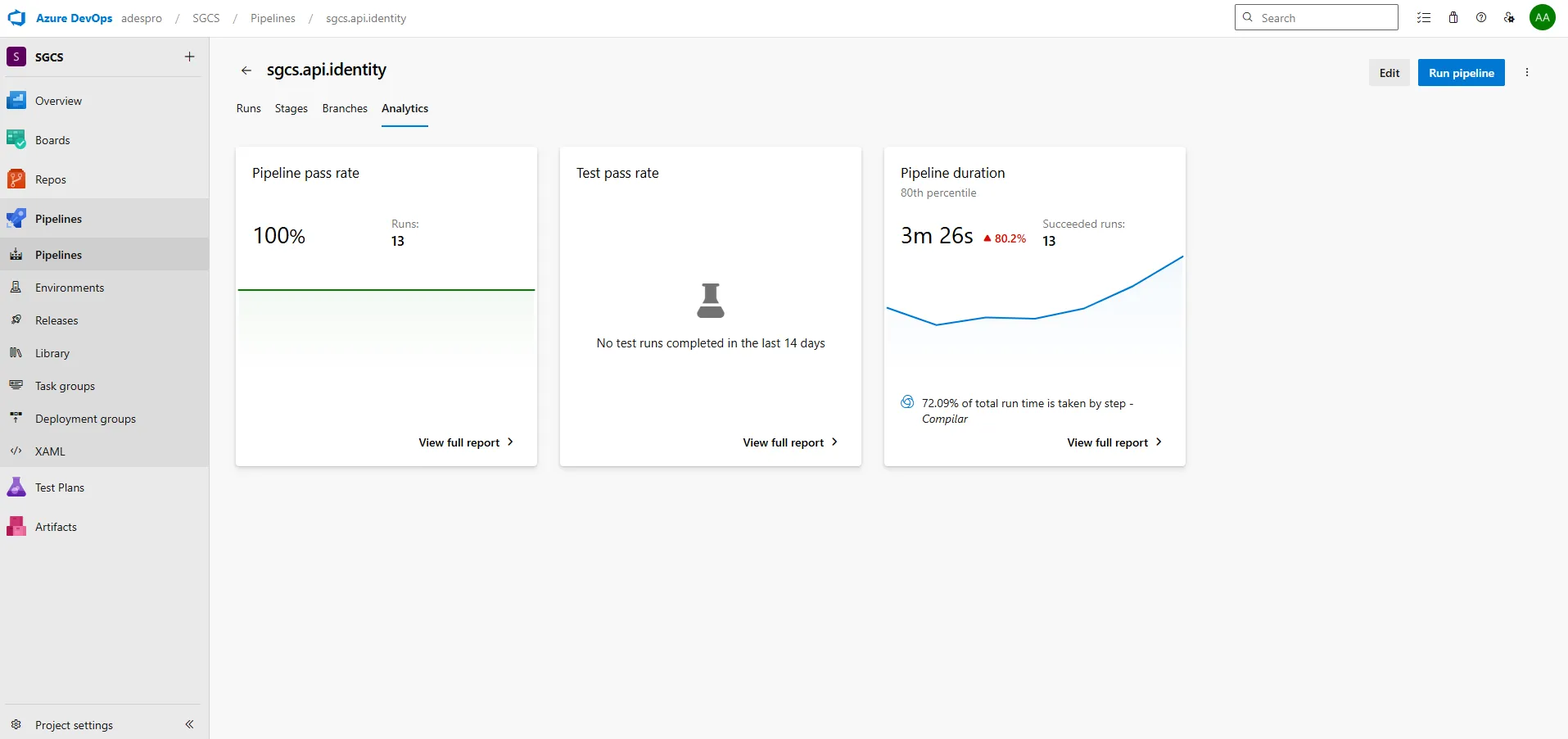1568x739 pixels.
Task: Click the chevron after Test pass rate report link
Action: (x=834, y=442)
